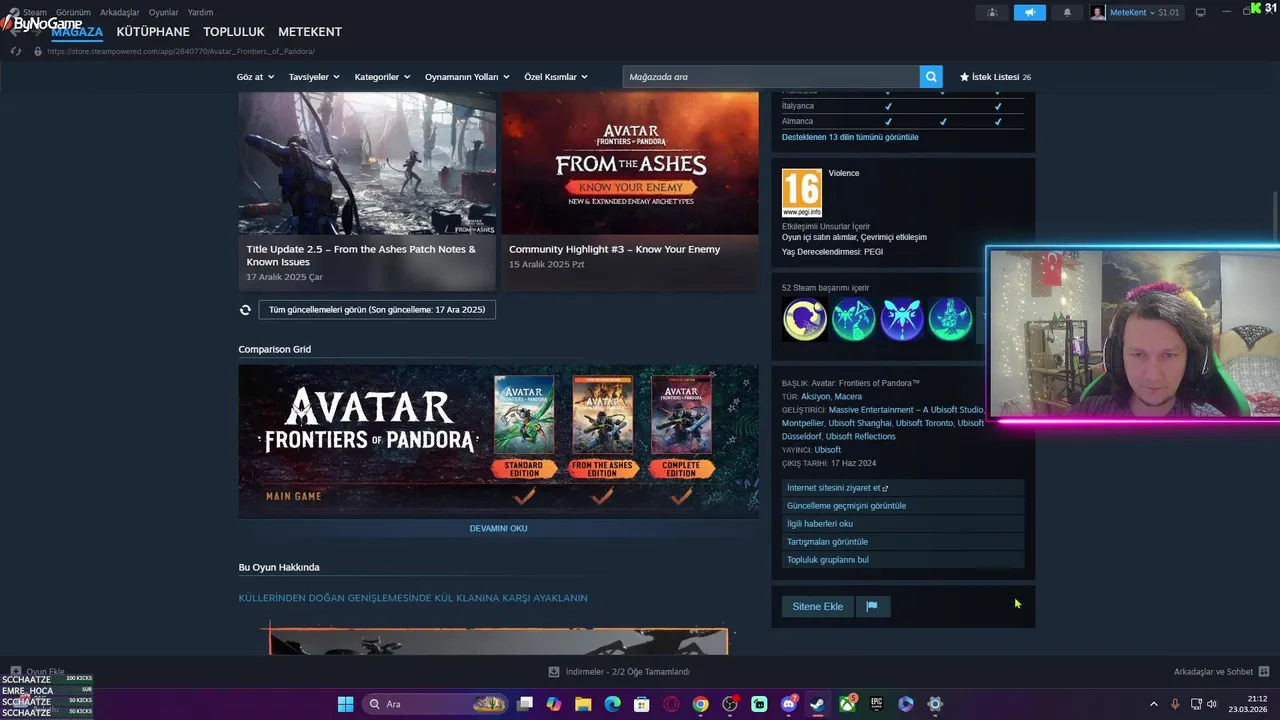Enter Big Picture mode via monitor icon
1280x720 pixels.
click(1201, 12)
